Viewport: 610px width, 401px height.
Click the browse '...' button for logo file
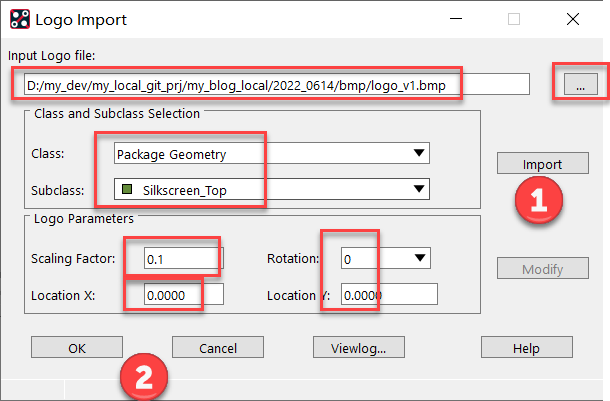click(x=580, y=87)
